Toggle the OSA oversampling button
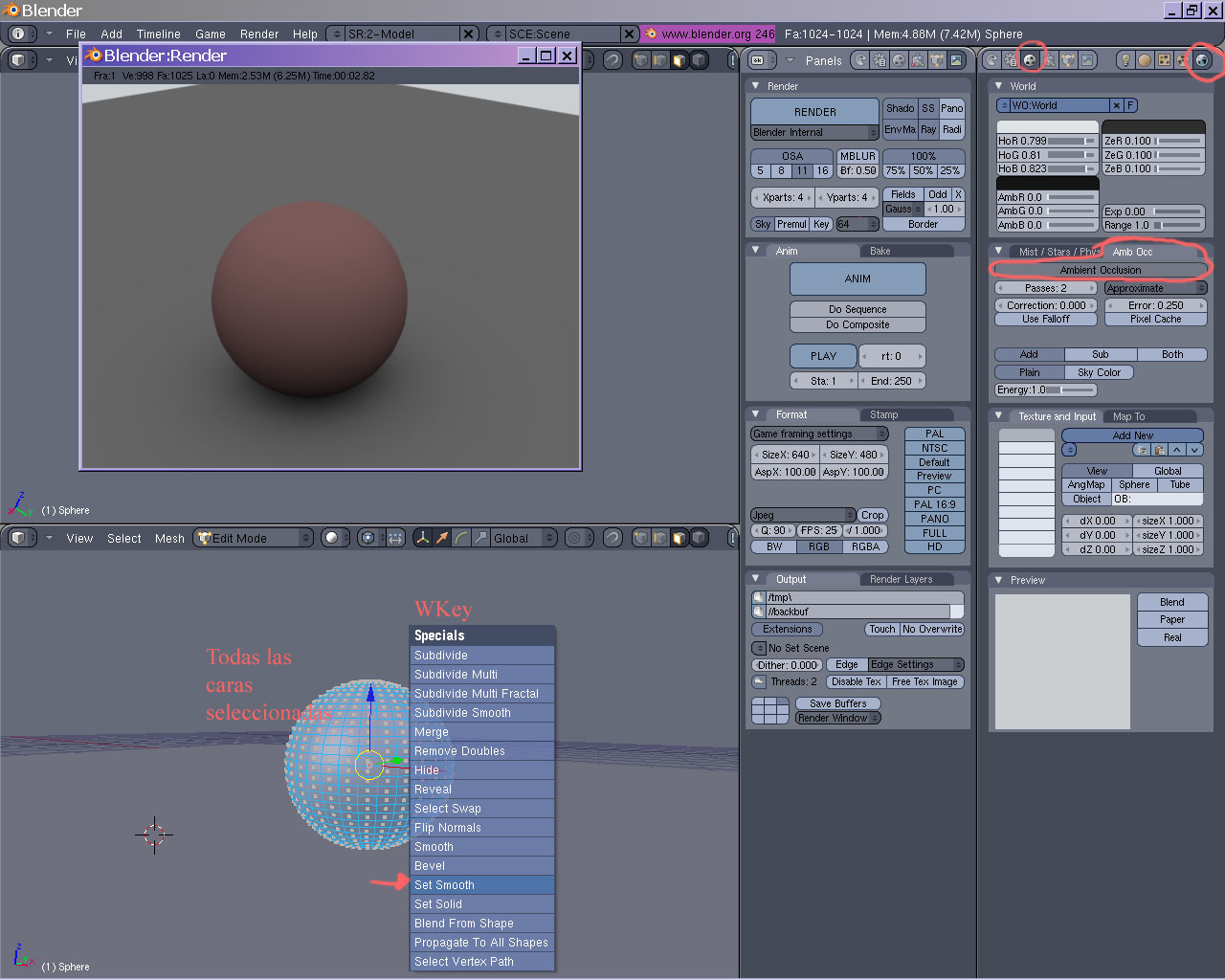The image size is (1225, 980). [x=792, y=156]
